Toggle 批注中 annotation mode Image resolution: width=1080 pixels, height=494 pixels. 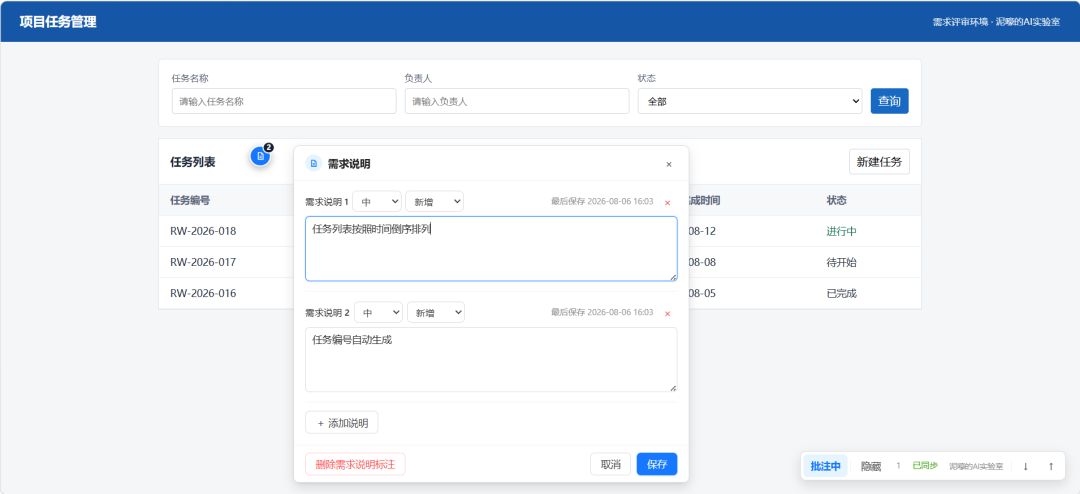[x=825, y=466]
